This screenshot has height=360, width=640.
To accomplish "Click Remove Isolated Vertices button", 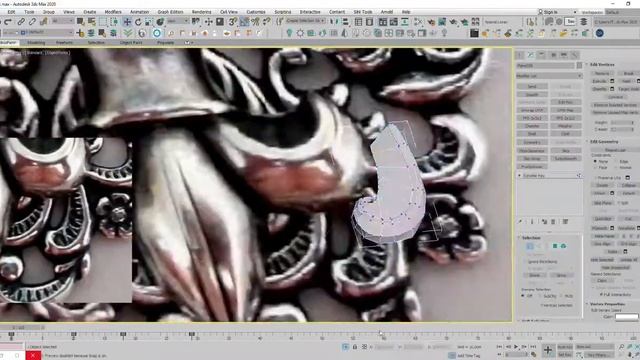I will [615, 105].
